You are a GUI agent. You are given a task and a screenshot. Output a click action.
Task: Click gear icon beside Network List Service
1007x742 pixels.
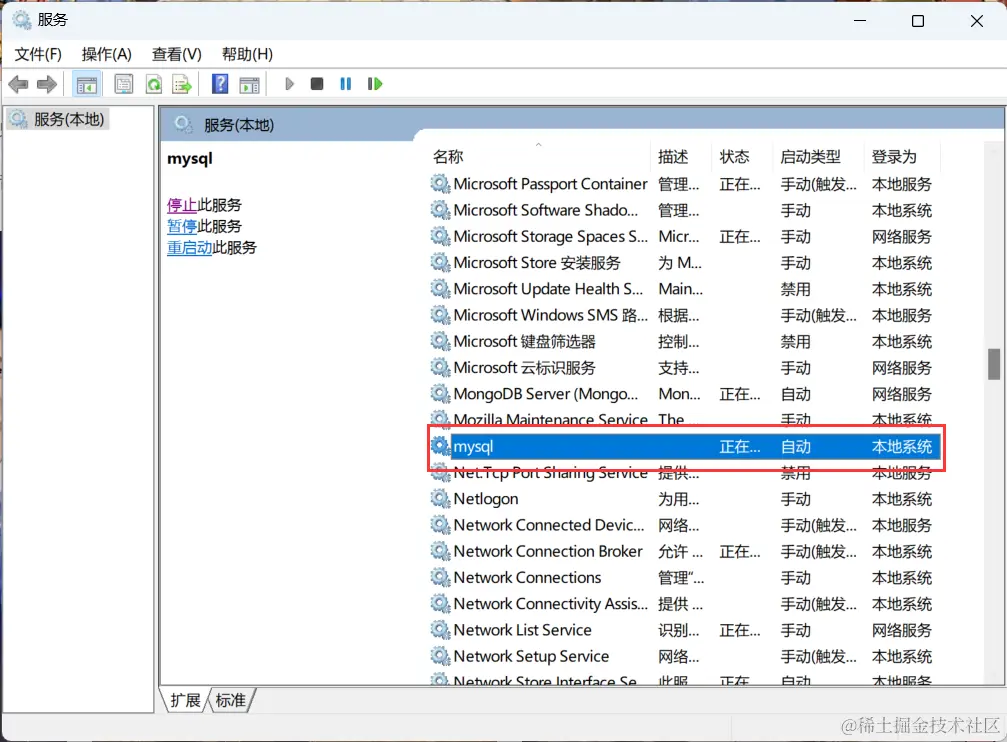[x=440, y=629]
